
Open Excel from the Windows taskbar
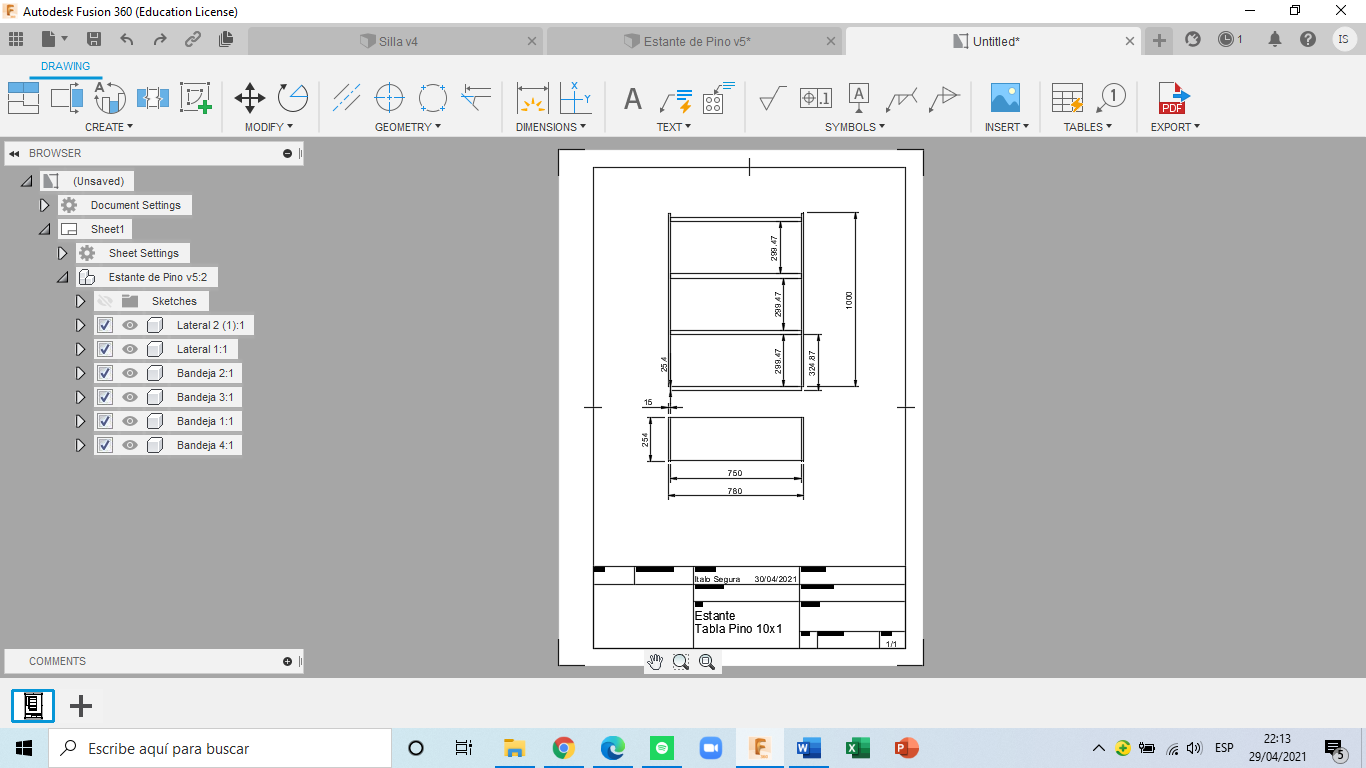[x=856, y=748]
